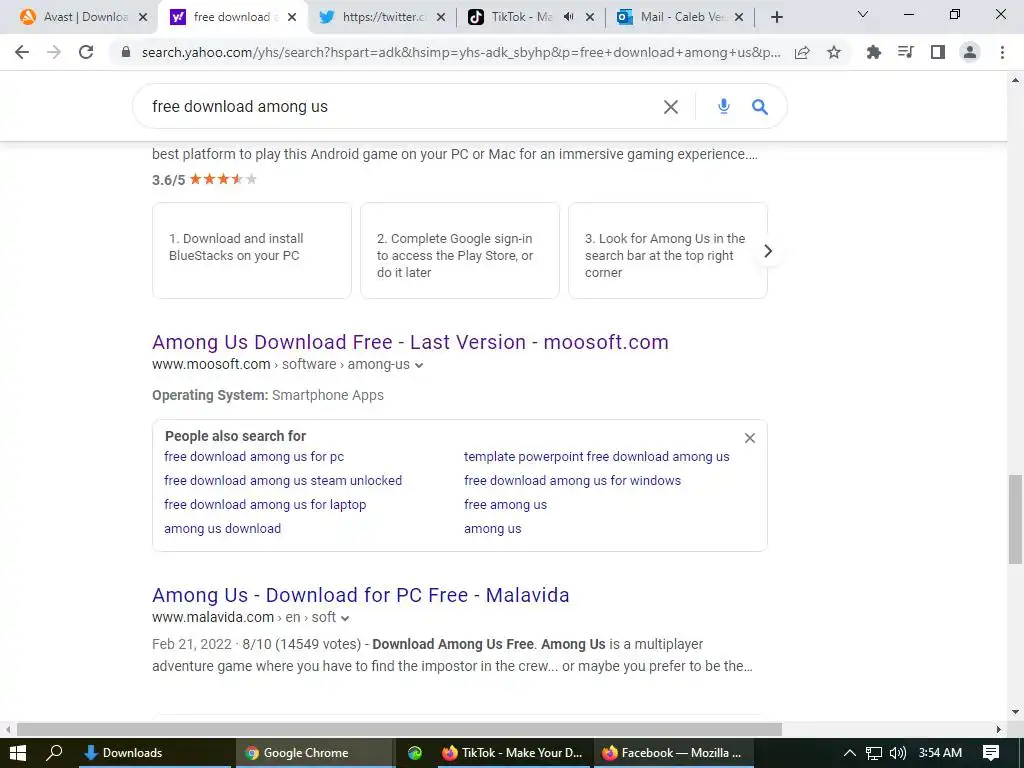Click the vertical scrollbar thumb

click(1015, 519)
